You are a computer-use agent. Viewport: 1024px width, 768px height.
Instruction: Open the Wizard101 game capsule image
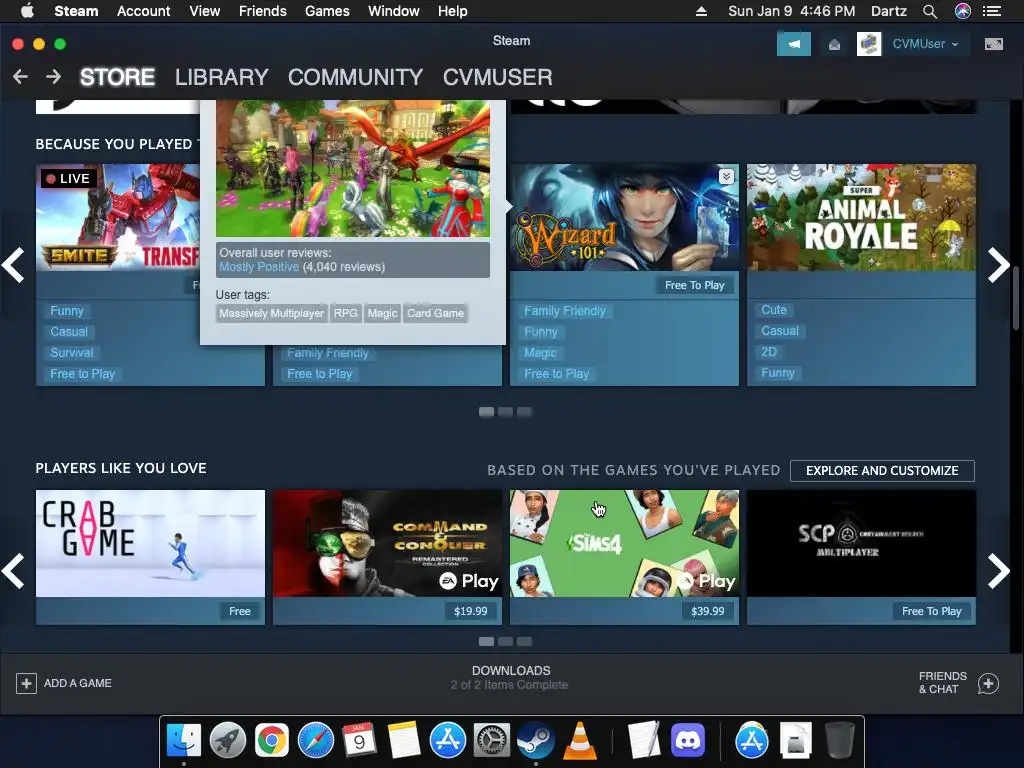pos(624,217)
